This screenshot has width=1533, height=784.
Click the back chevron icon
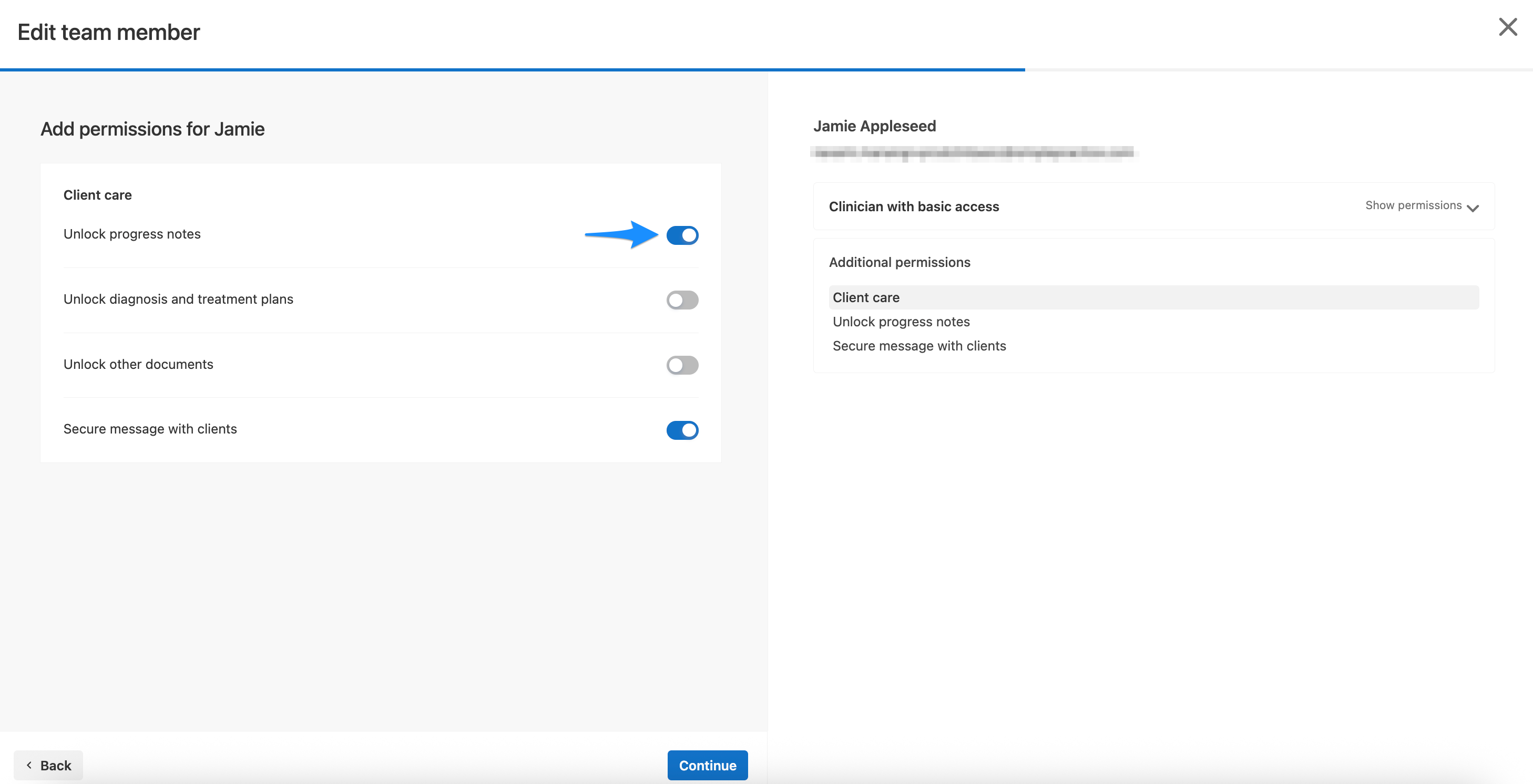pos(28,766)
